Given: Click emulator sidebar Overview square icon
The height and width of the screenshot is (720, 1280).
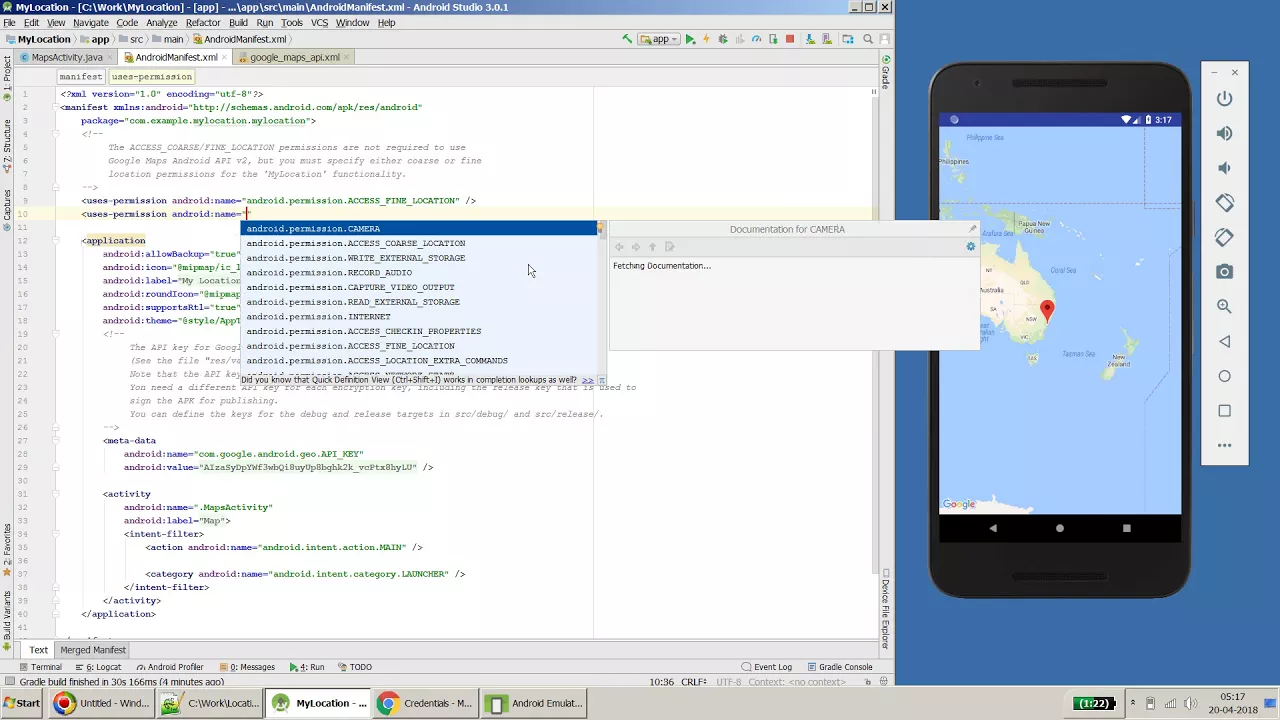Looking at the screenshot, I should (1224, 411).
